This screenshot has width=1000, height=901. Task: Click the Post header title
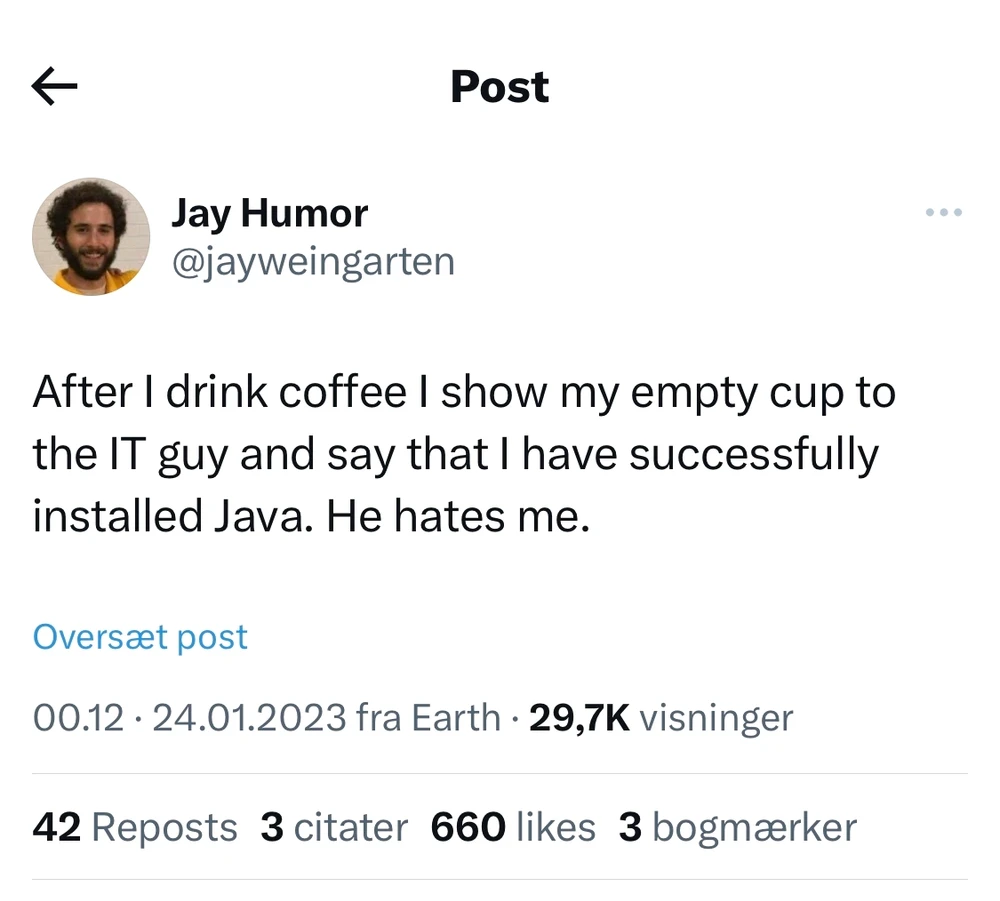(499, 87)
